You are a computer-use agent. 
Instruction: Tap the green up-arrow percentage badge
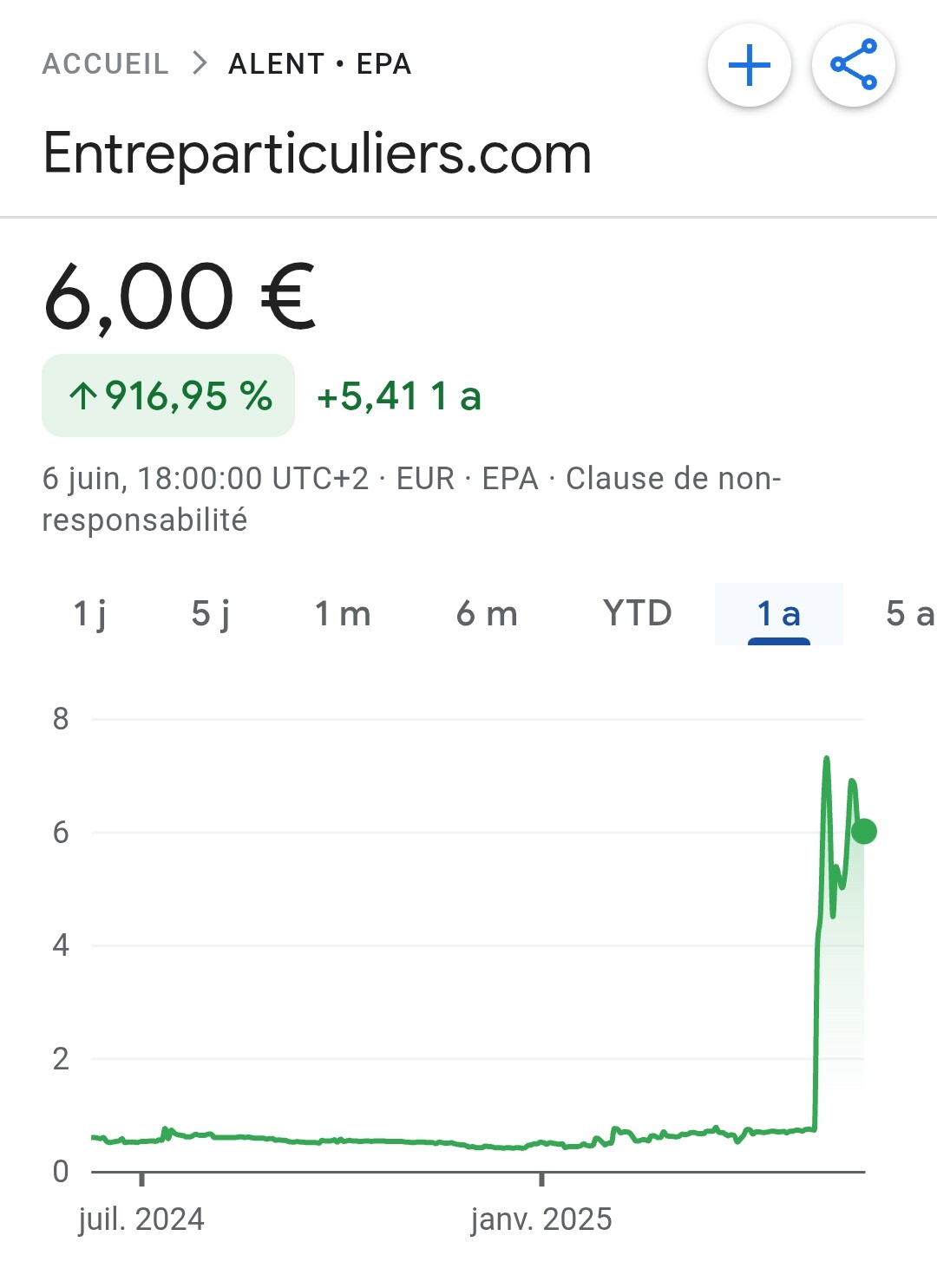click(x=168, y=396)
